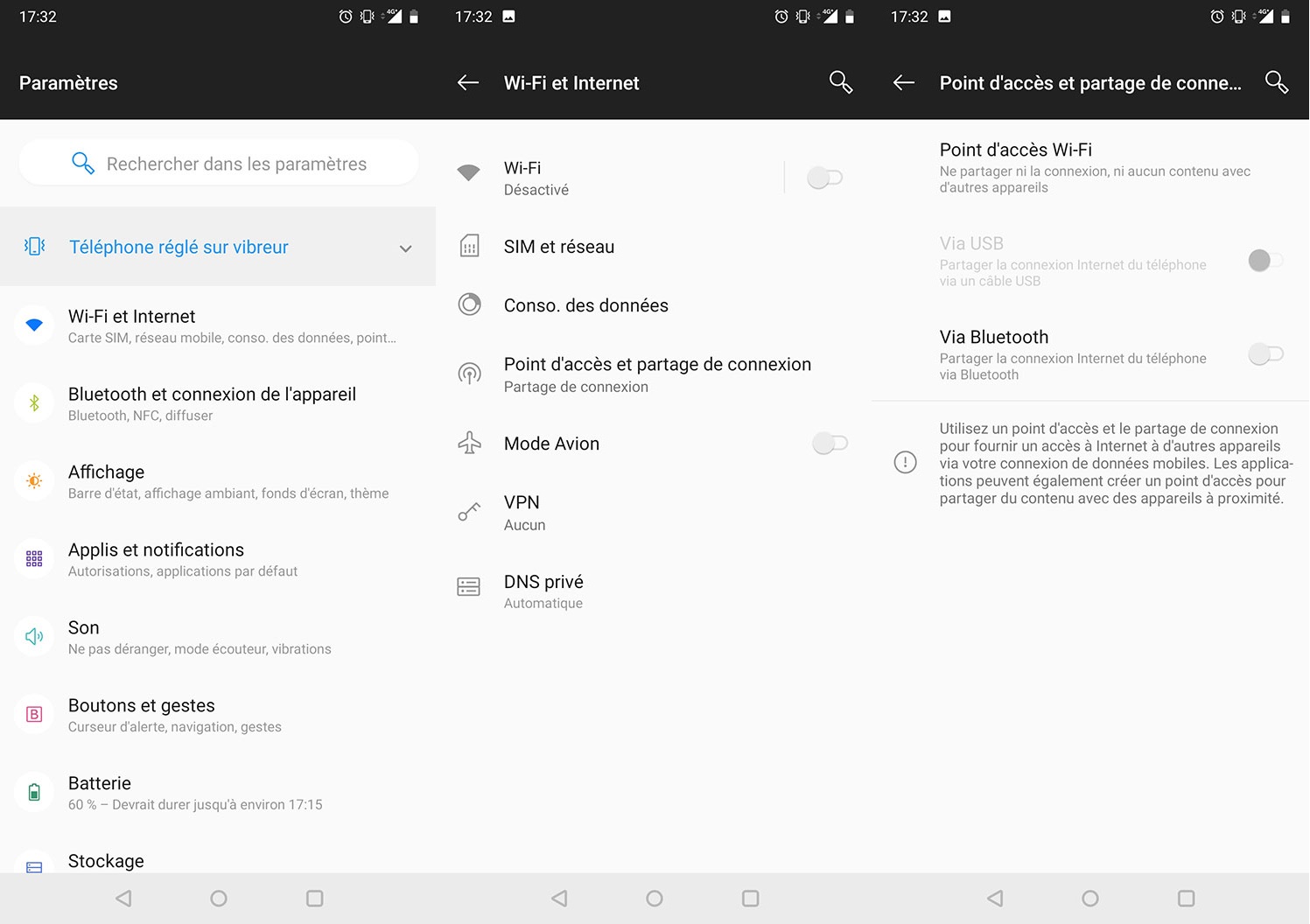Go back from the Point d'accès screen

click(904, 83)
